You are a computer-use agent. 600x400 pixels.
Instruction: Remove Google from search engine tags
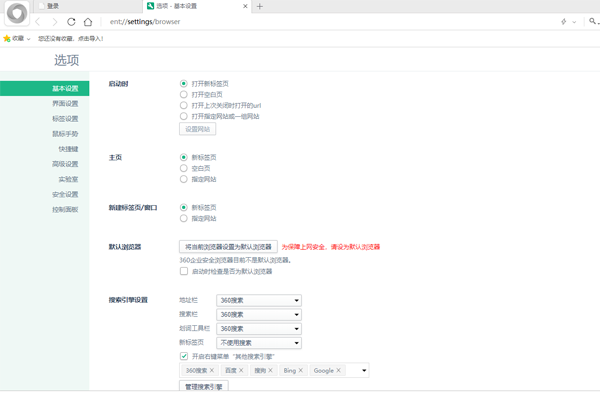(x=339, y=370)
